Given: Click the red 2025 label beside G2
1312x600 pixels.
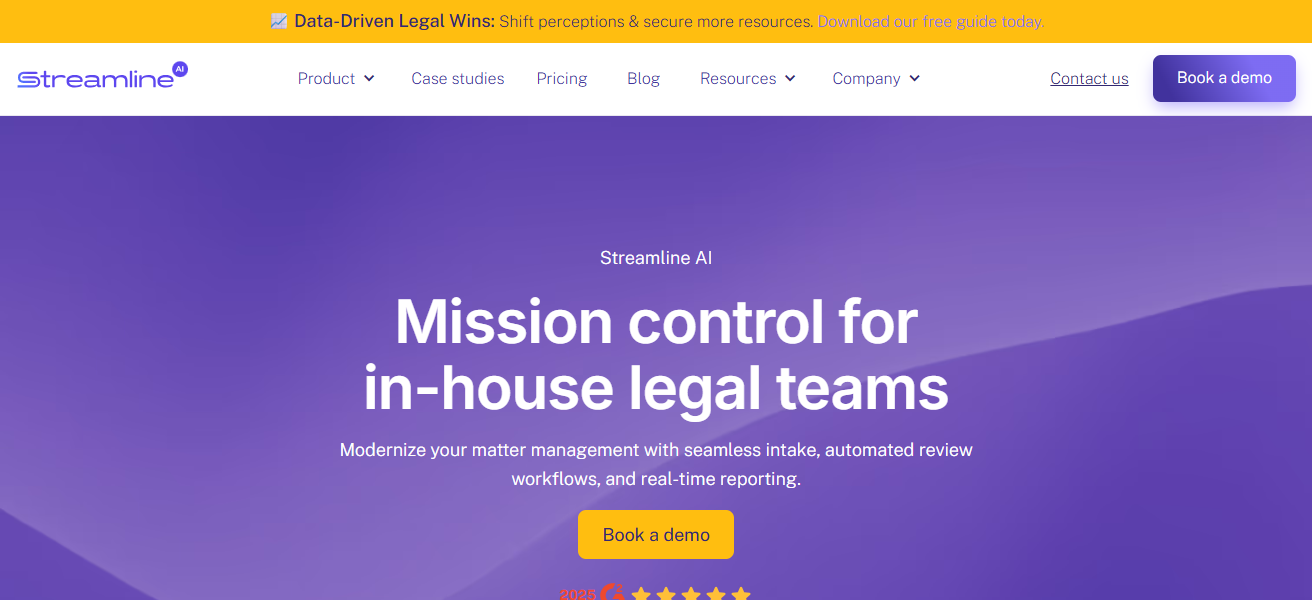Looking at the screenshot, I should tap(578, 594).
